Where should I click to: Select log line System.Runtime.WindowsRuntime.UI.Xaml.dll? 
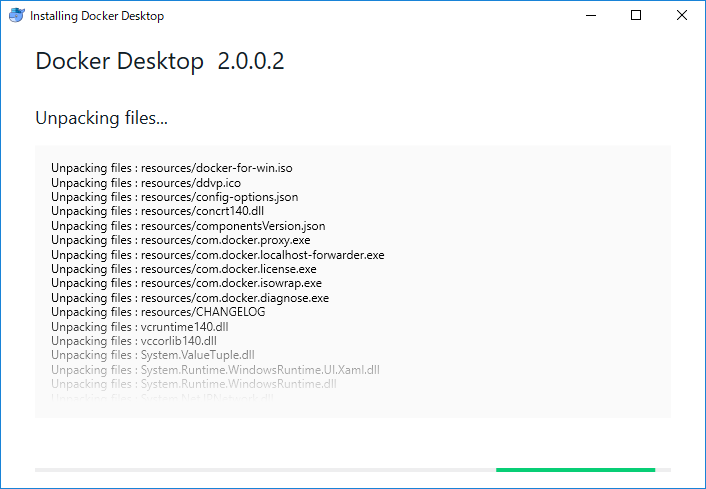(215, 370)
